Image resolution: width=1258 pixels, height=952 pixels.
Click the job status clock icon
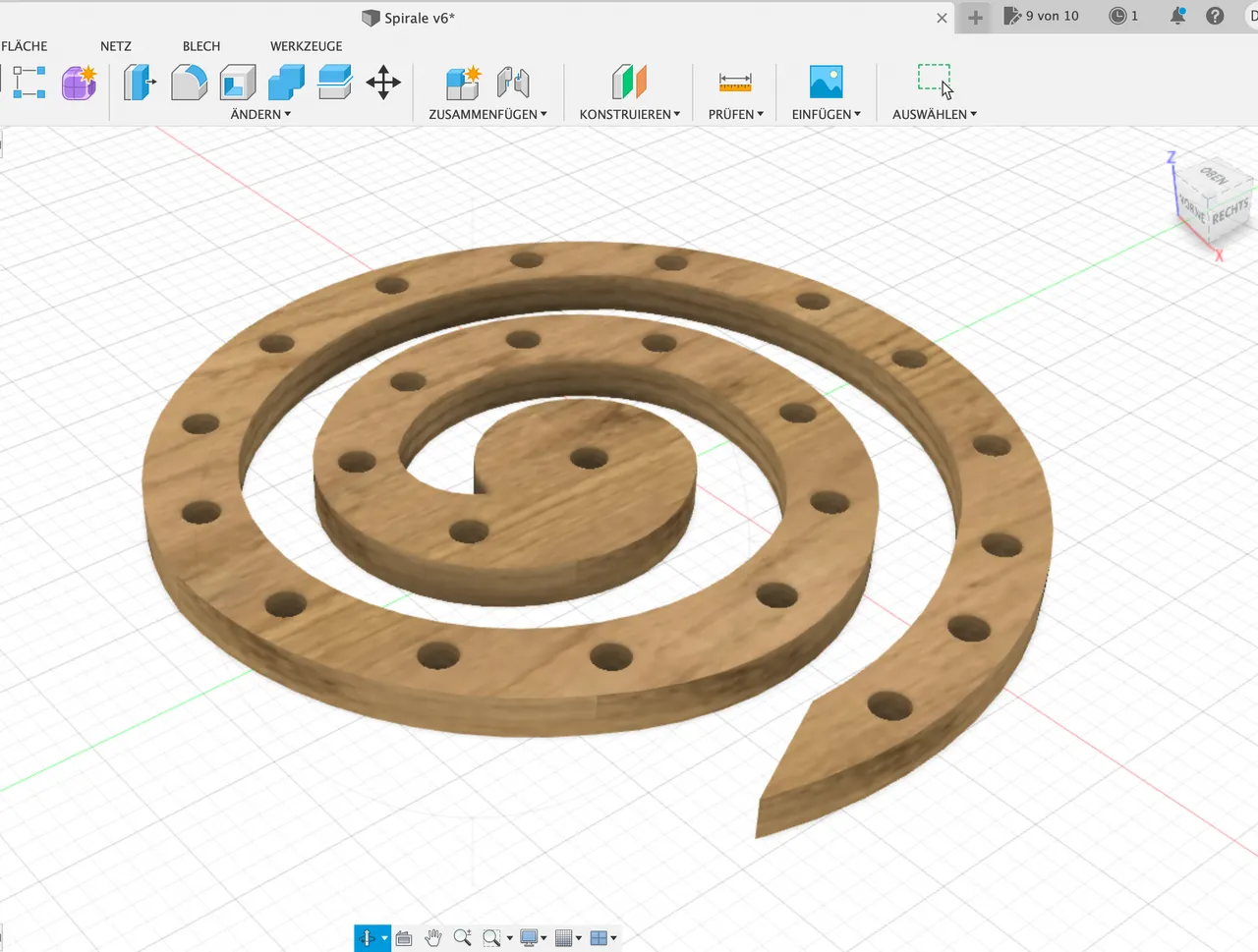pos(1117,16)
